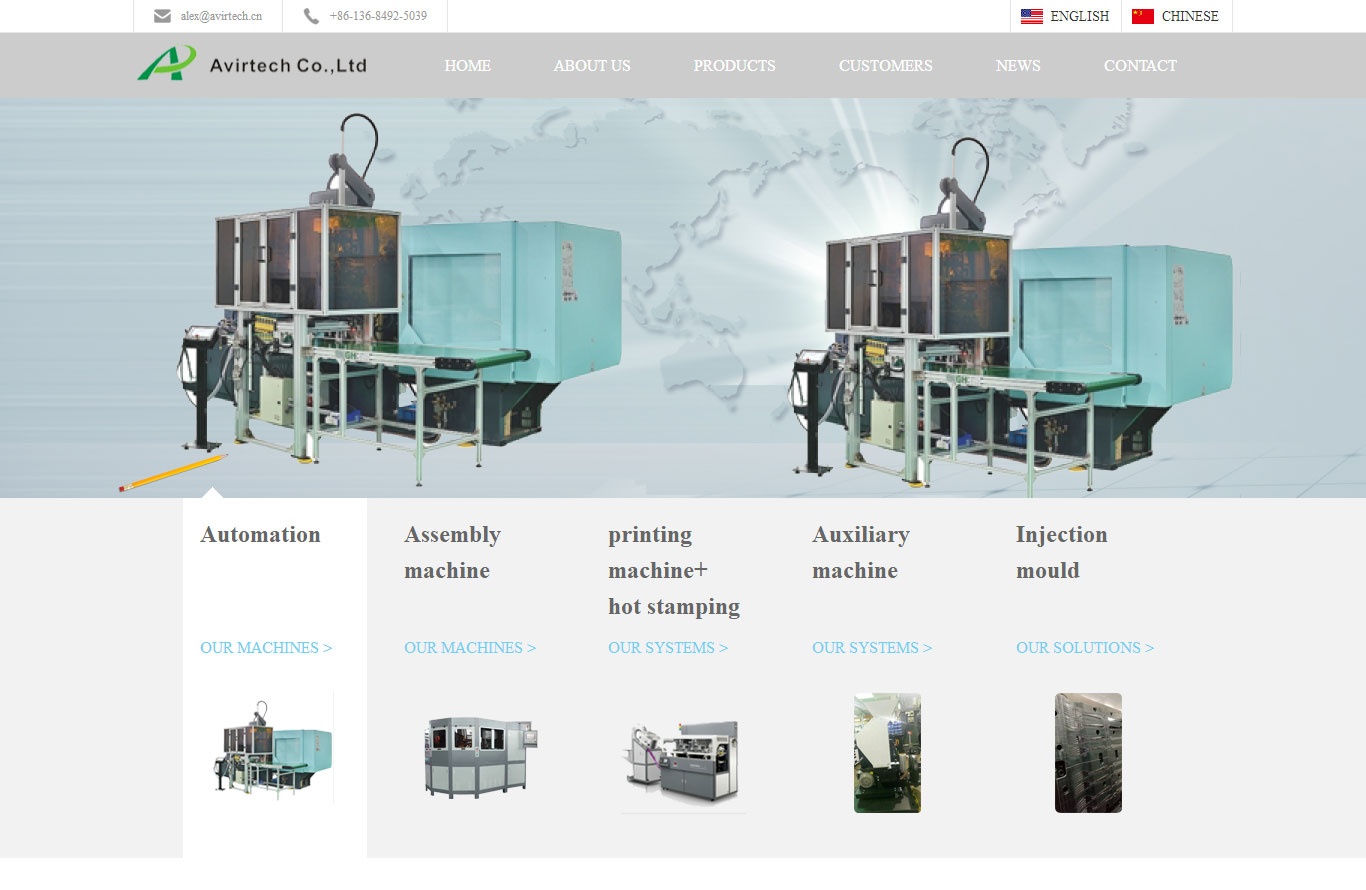The width and height of the screenshot is (1366, 890).
Task: Open the PRODUCTS menu
Action: [734, 66]
